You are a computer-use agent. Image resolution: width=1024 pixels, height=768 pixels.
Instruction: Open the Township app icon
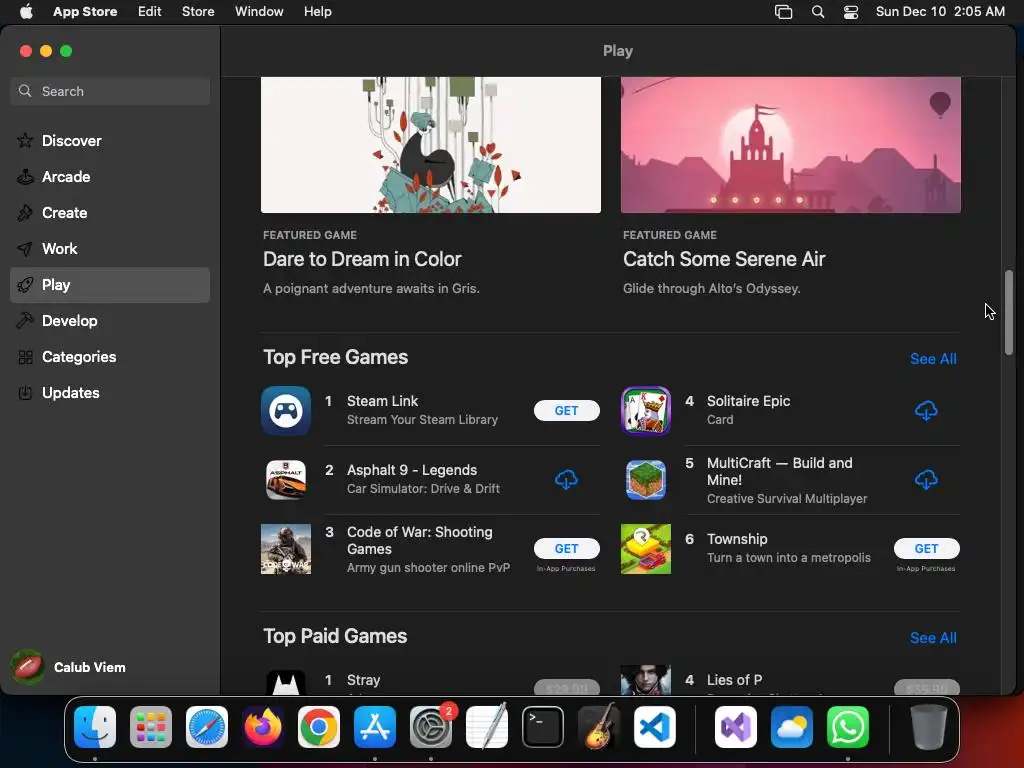[646, 549]
